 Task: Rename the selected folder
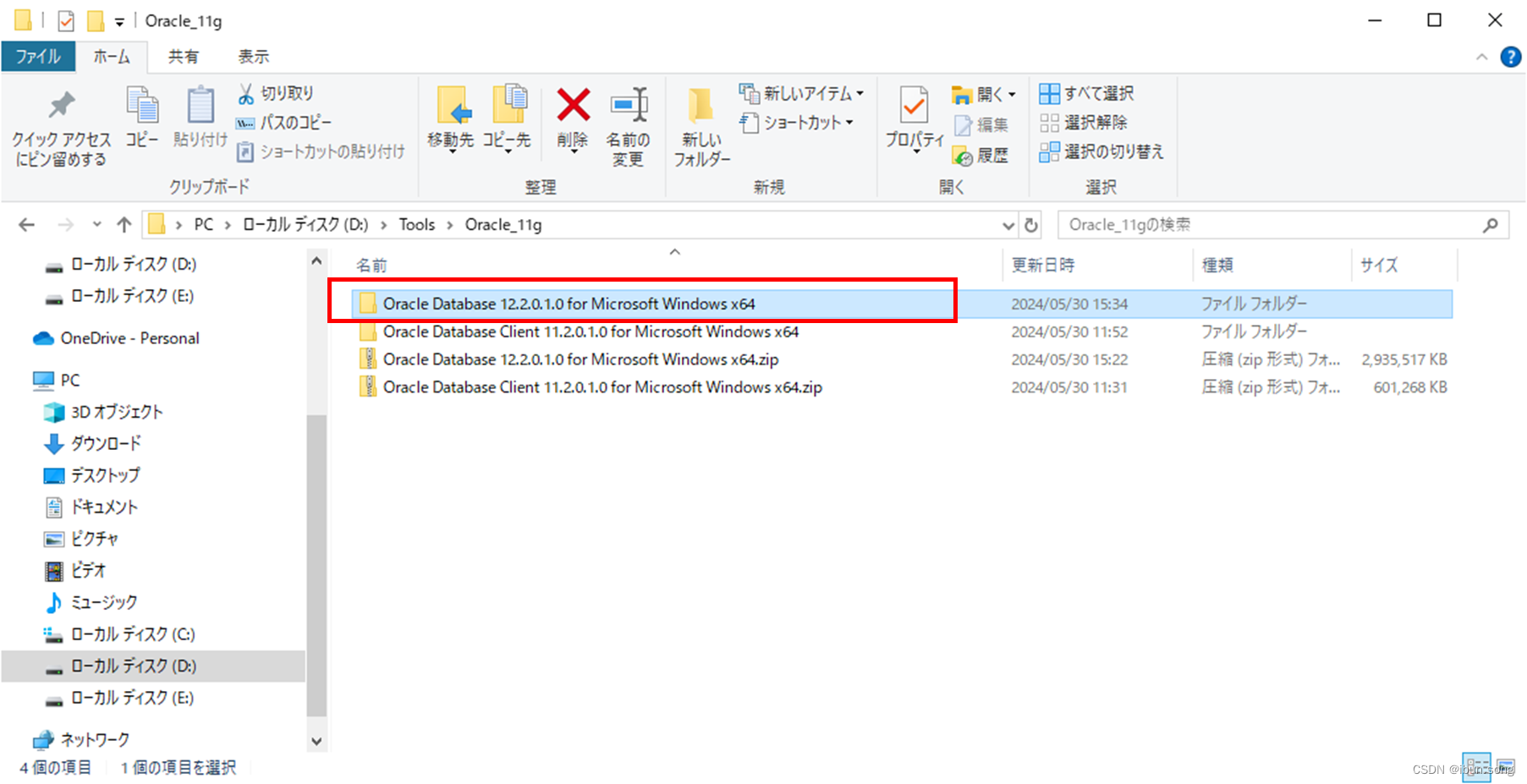pos(629,127)
